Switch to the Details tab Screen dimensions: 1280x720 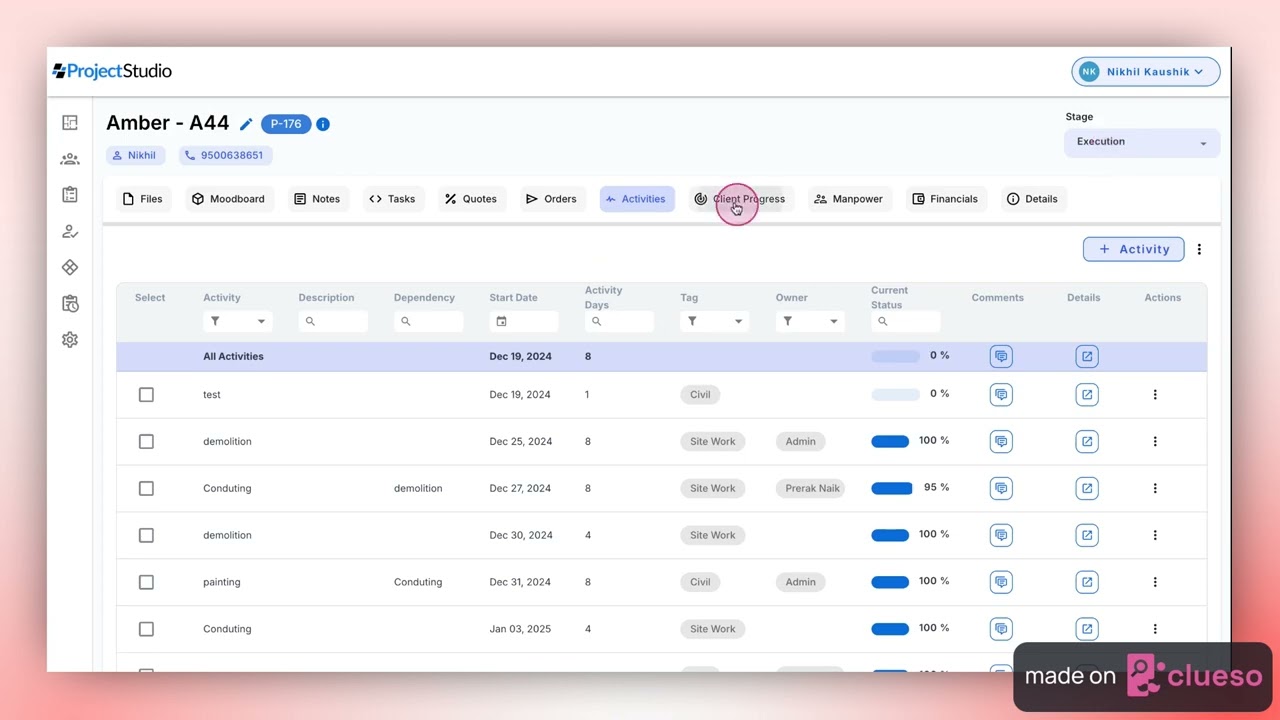(1032, 199)
